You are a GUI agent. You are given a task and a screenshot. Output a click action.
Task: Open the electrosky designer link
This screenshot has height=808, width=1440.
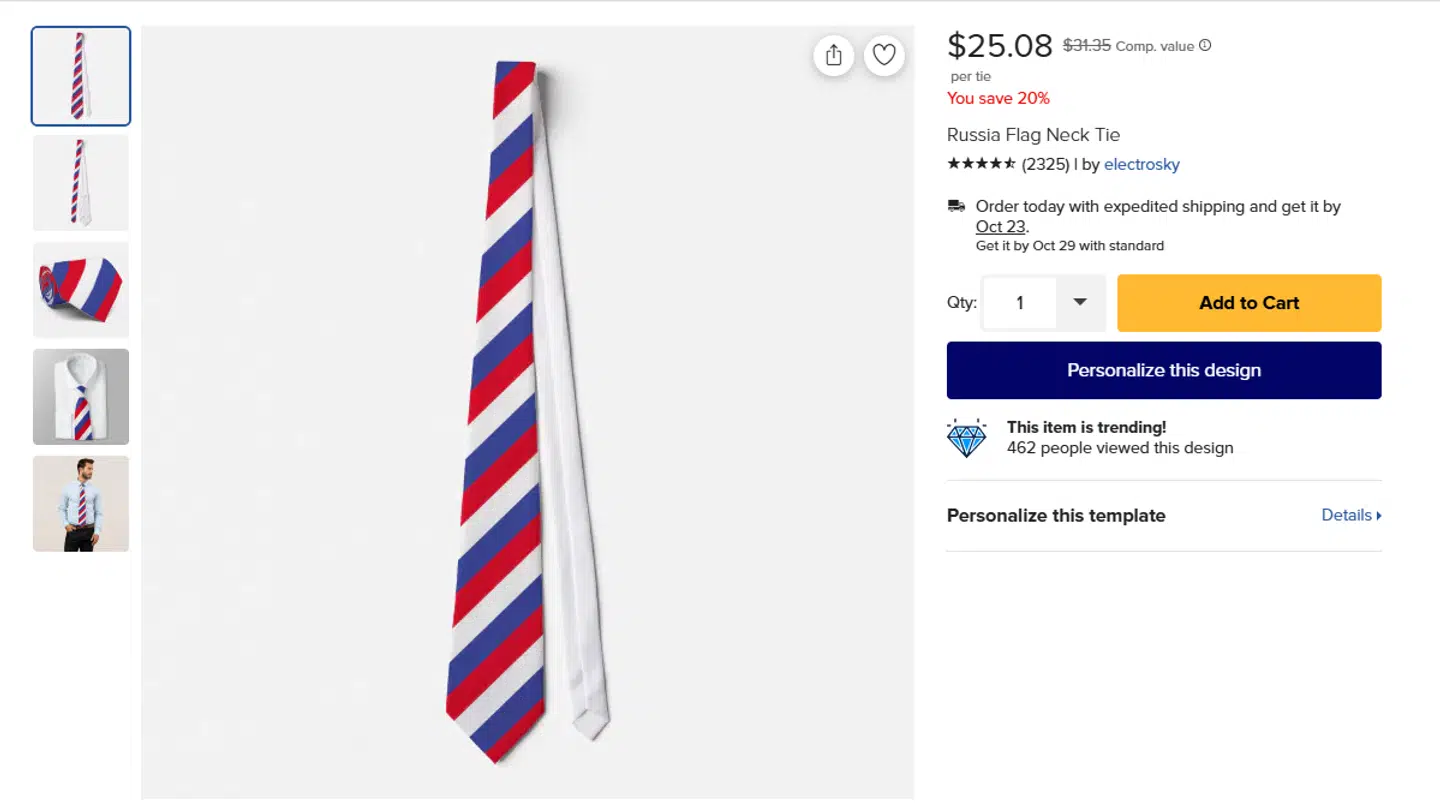[x=1142, y=164]
